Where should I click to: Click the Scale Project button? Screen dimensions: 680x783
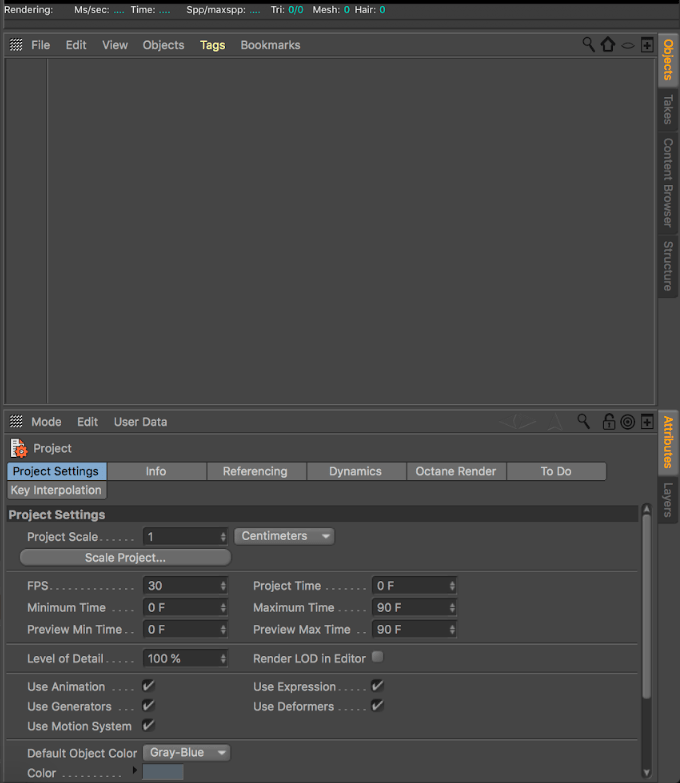[125, 557]
